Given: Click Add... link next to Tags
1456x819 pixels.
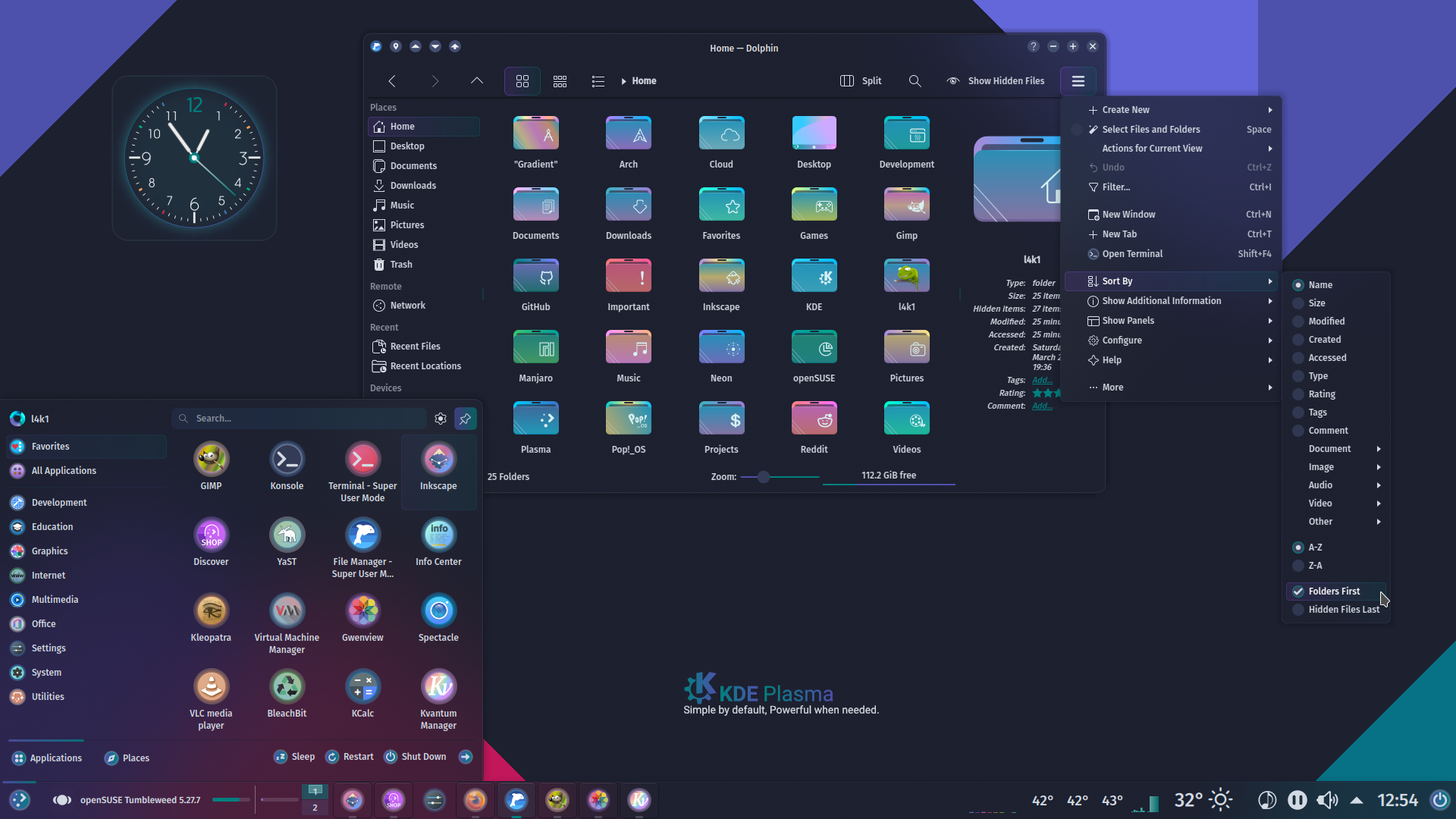Looking at the screenshot, I should (1042, 381).
